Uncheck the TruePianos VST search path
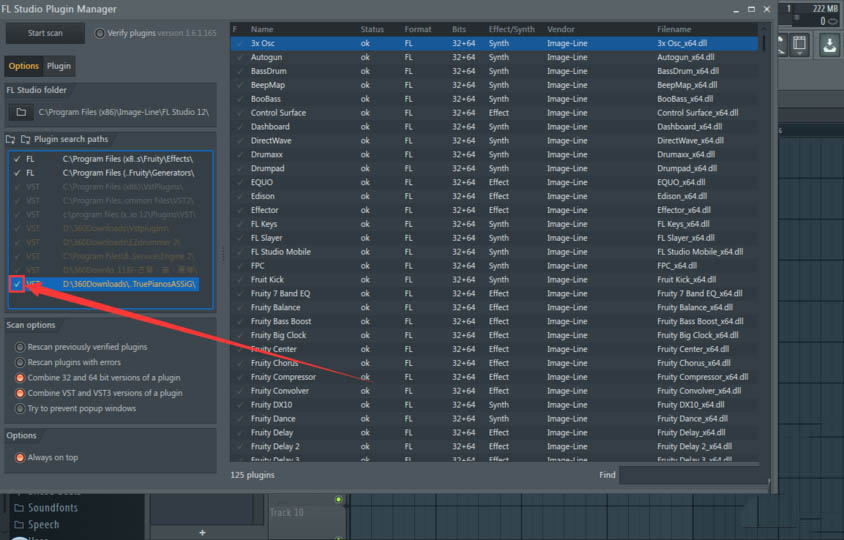Viewport: 844px width, 540px height. 17,284
